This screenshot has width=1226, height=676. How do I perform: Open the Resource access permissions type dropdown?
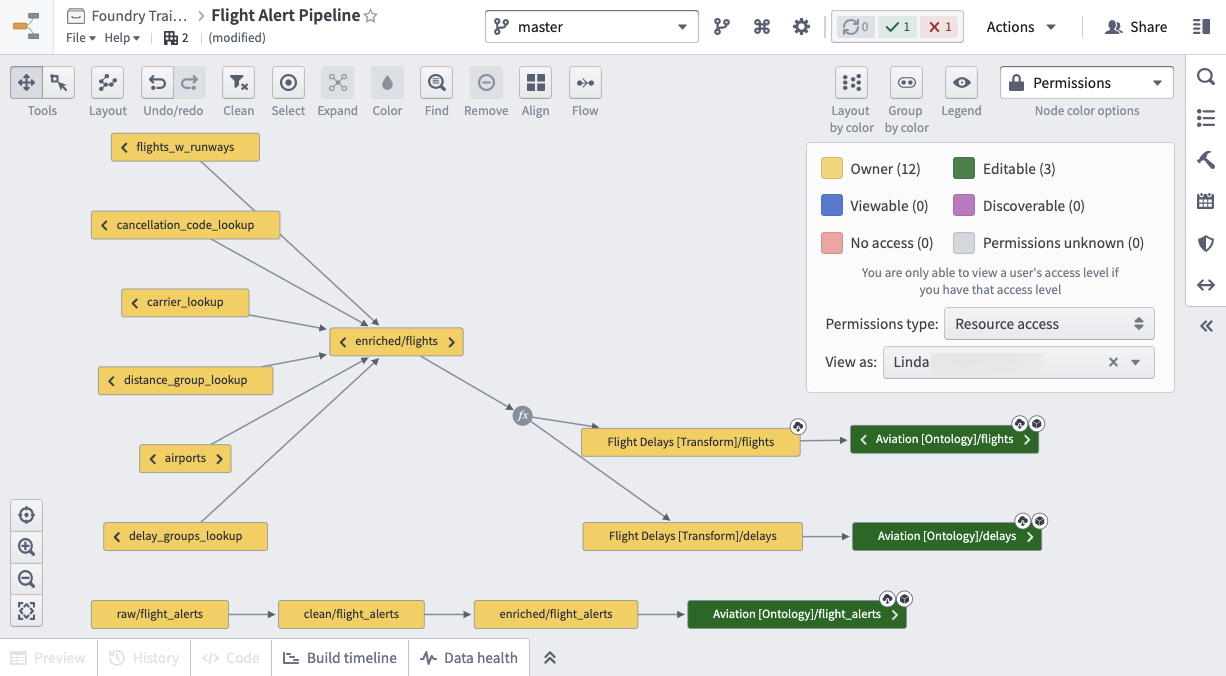coord(1049,324)
